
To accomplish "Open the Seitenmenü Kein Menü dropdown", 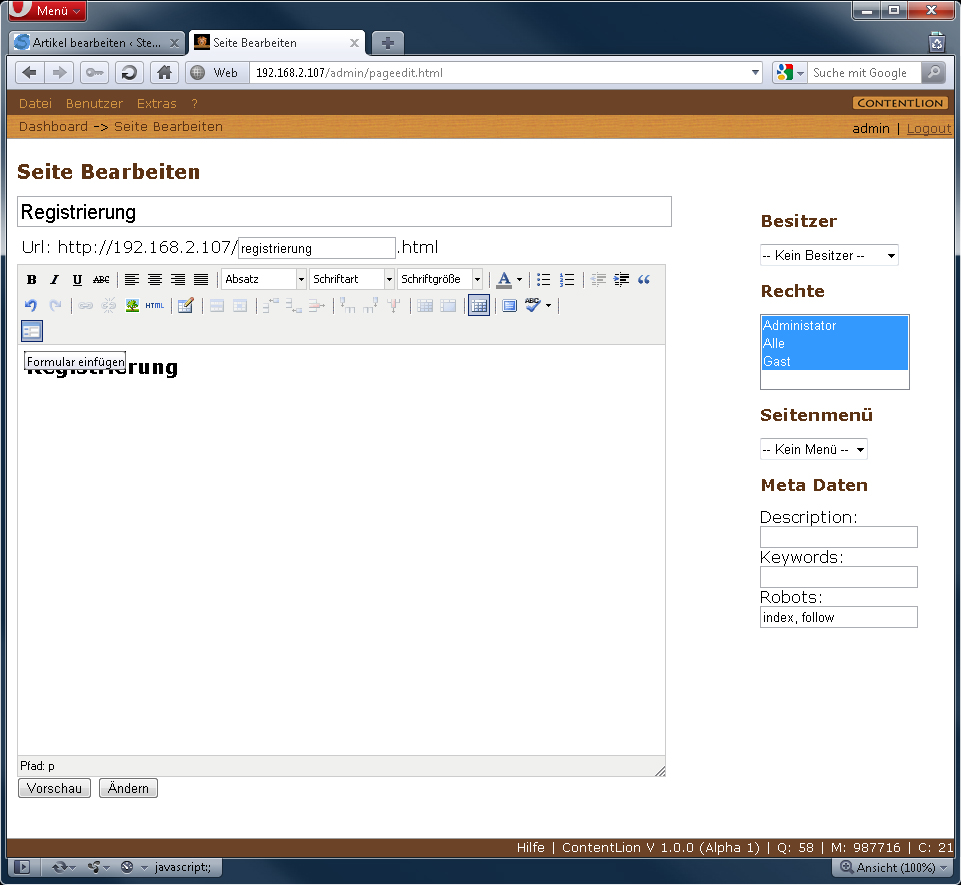I will coord(813,449).
